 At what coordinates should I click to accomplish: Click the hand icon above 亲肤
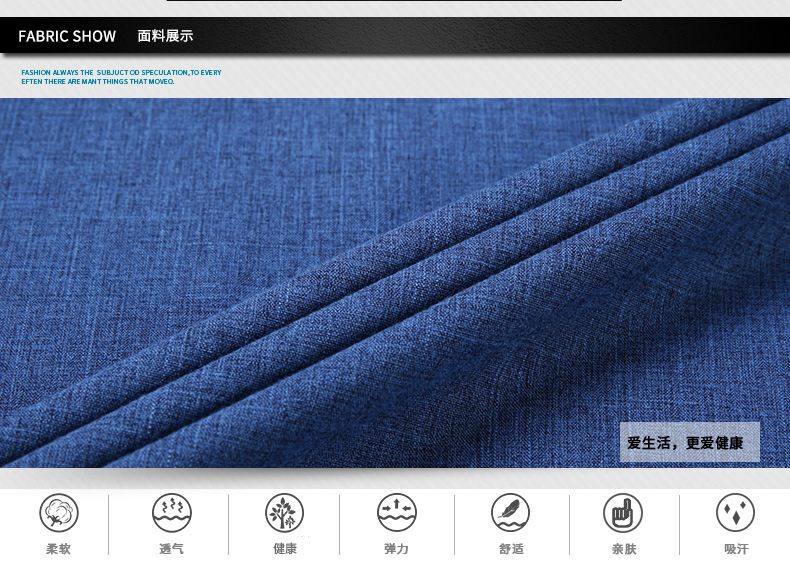(623, 513)
